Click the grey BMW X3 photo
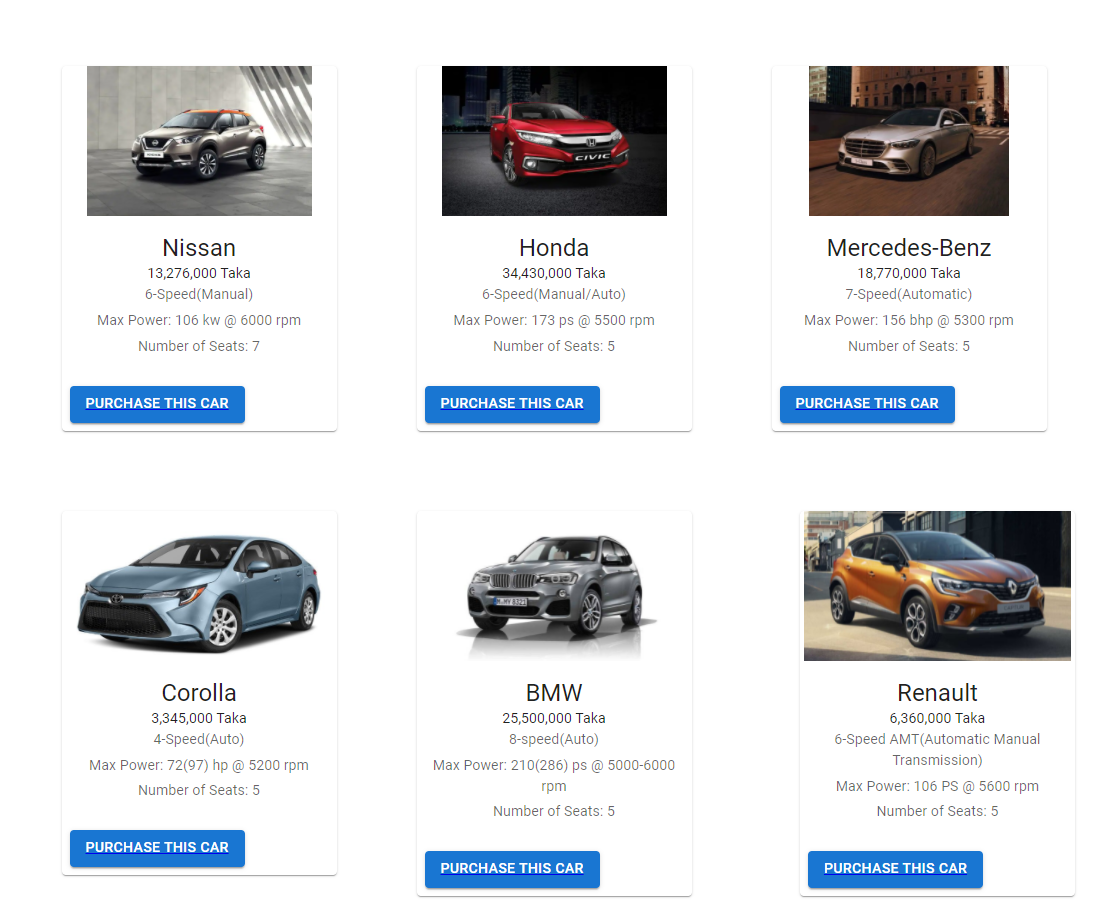 554,586
